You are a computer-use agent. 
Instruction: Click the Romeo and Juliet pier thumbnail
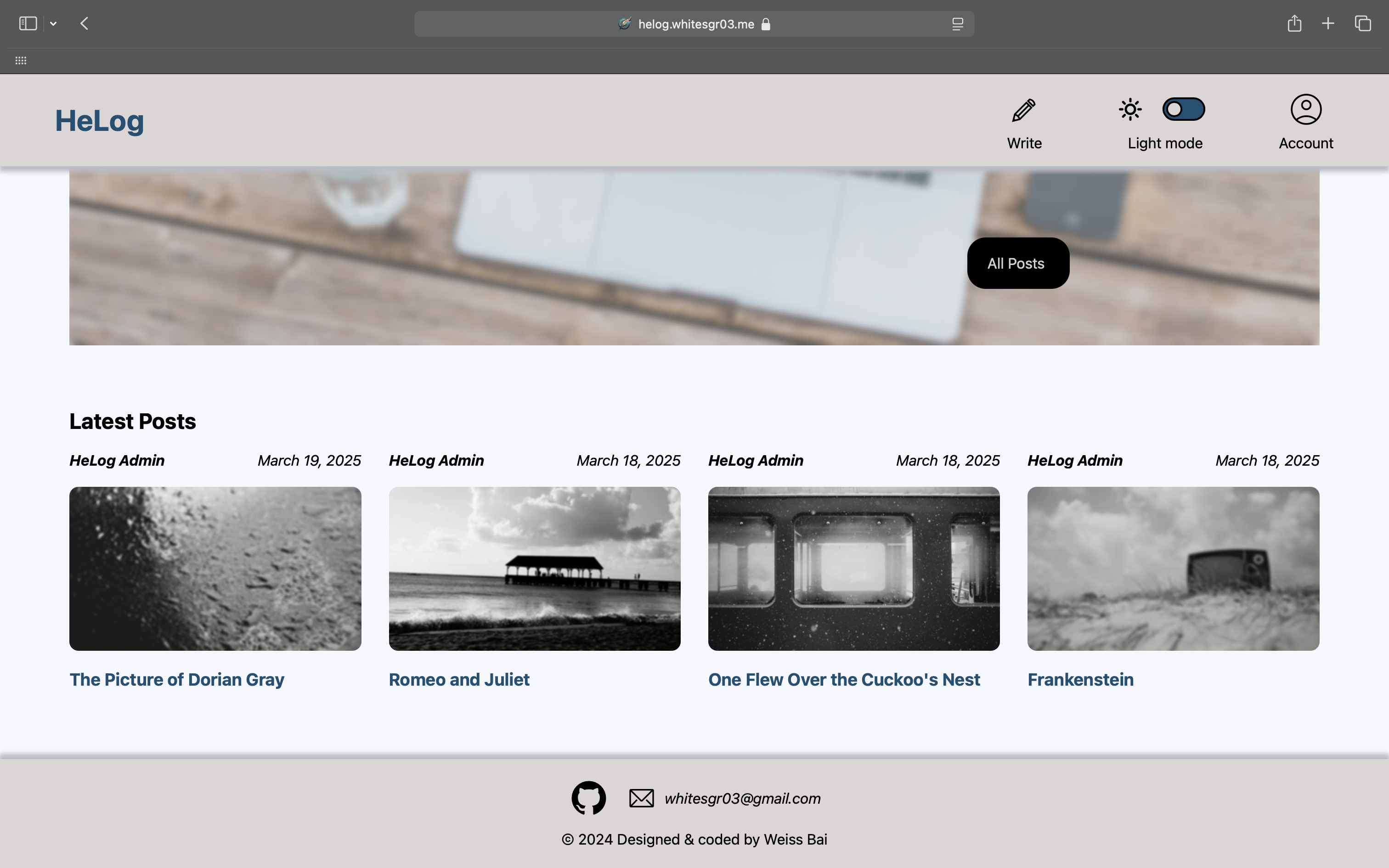(x=534, y=569)
